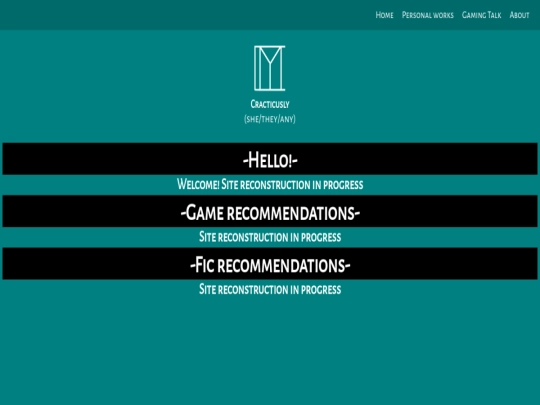Open the Home navigation link
Viewport: 540px width, 405px height.
[384, 15]
